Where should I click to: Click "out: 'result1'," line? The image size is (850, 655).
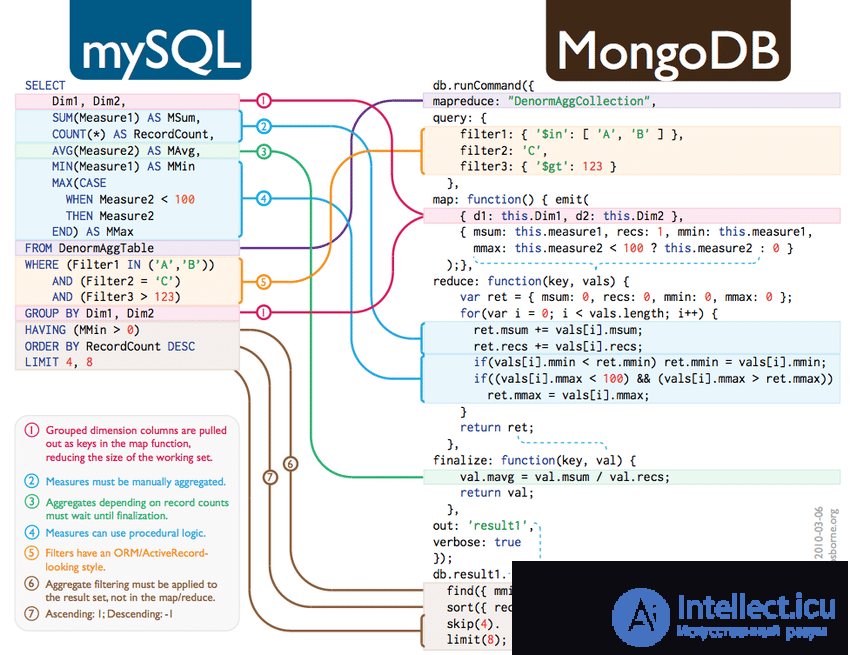coord(483,525)
